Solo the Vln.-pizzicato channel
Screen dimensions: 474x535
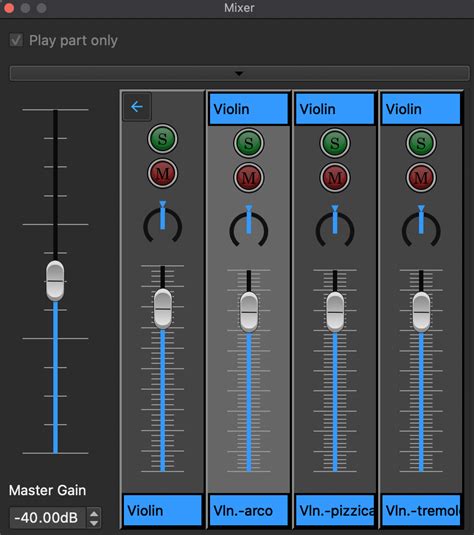click(335, 143)
